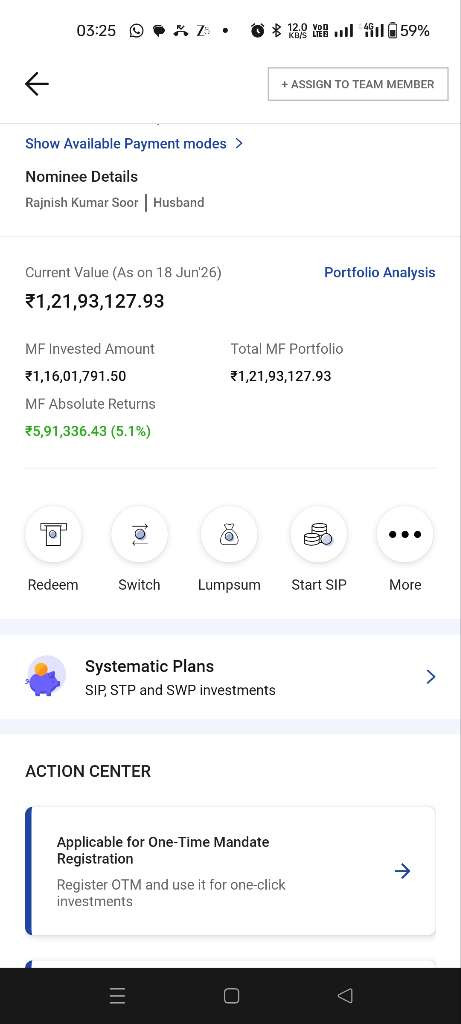Open One-Time Mandate Registration arrow
Image resolution: width=461 pixels, height=1024 pixels.
pyautogui.click(x=402, y=871)
